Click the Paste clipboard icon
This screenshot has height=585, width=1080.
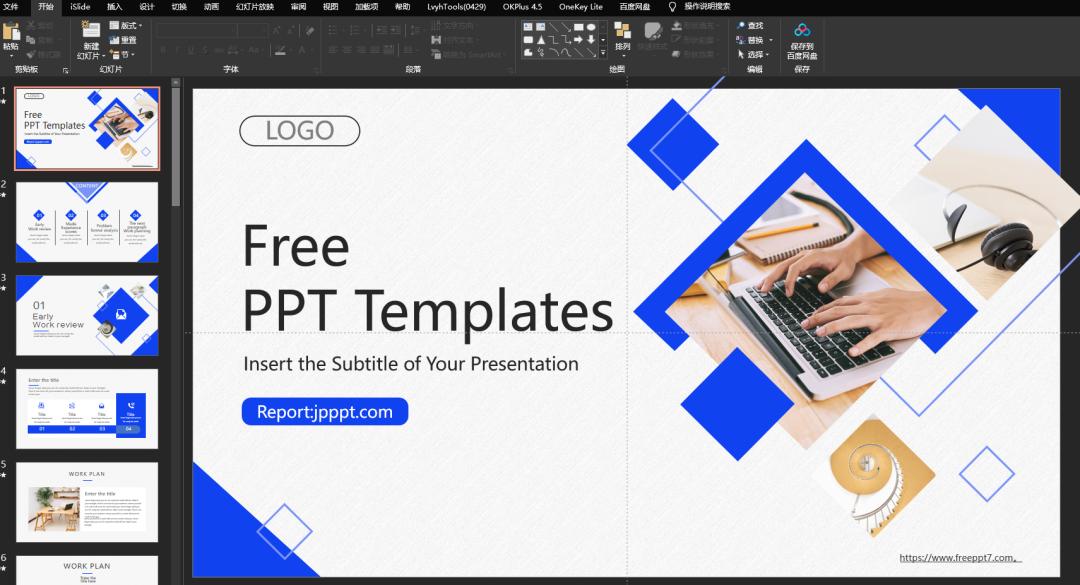click(x=11, y=32)
